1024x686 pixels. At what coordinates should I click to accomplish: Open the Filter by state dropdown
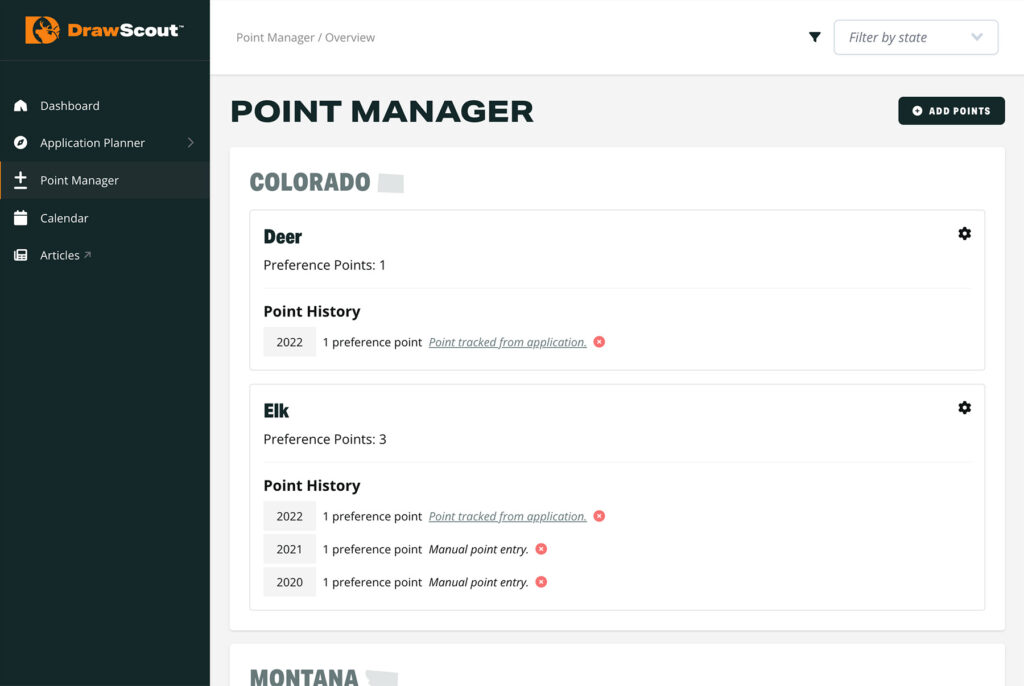click(x=916, y=37)
